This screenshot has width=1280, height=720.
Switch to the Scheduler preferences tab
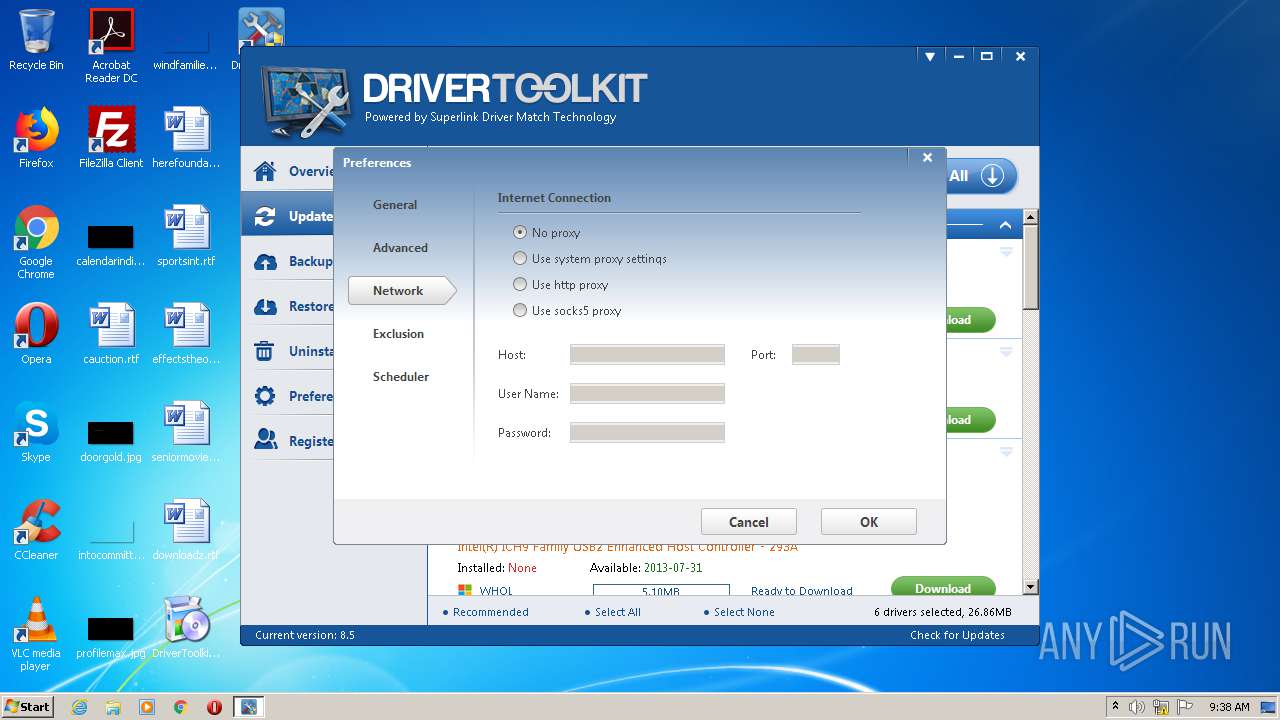(401, 377)
